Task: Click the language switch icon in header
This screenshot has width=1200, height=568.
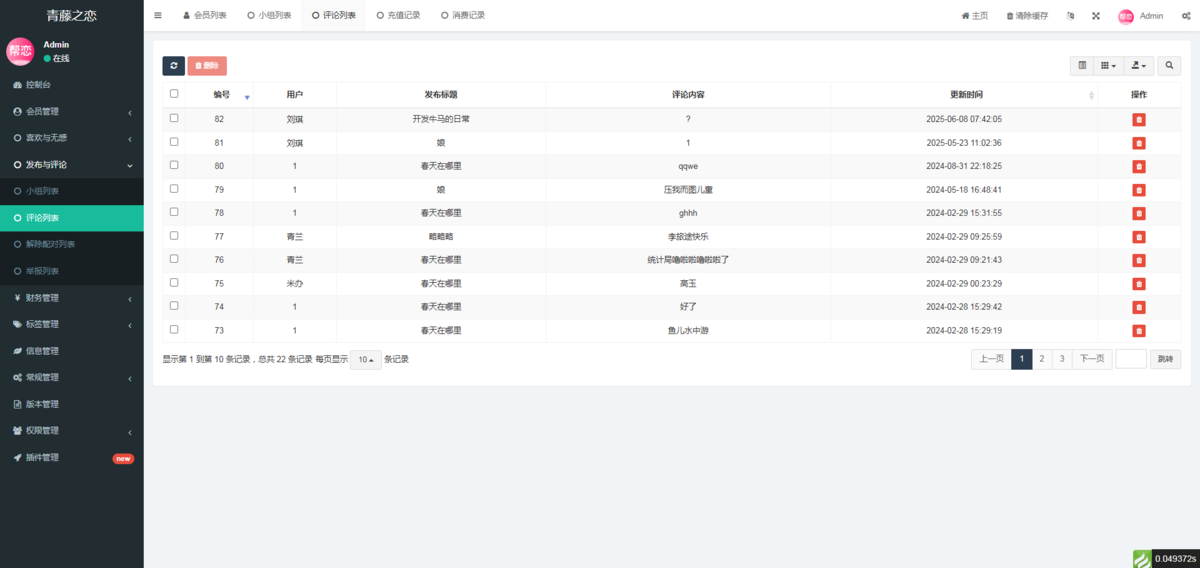Action: click(1071, 16)
